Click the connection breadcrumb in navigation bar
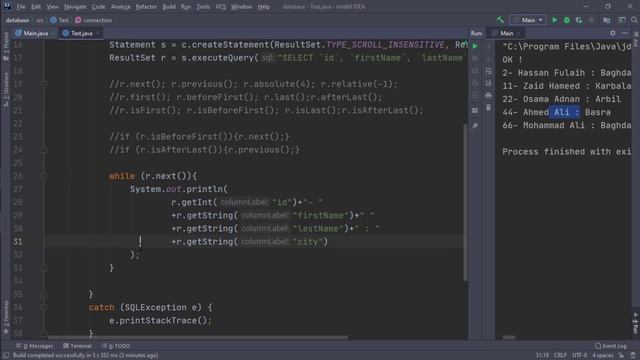Viewport: 640px width, 360px height. pos(93,20)
